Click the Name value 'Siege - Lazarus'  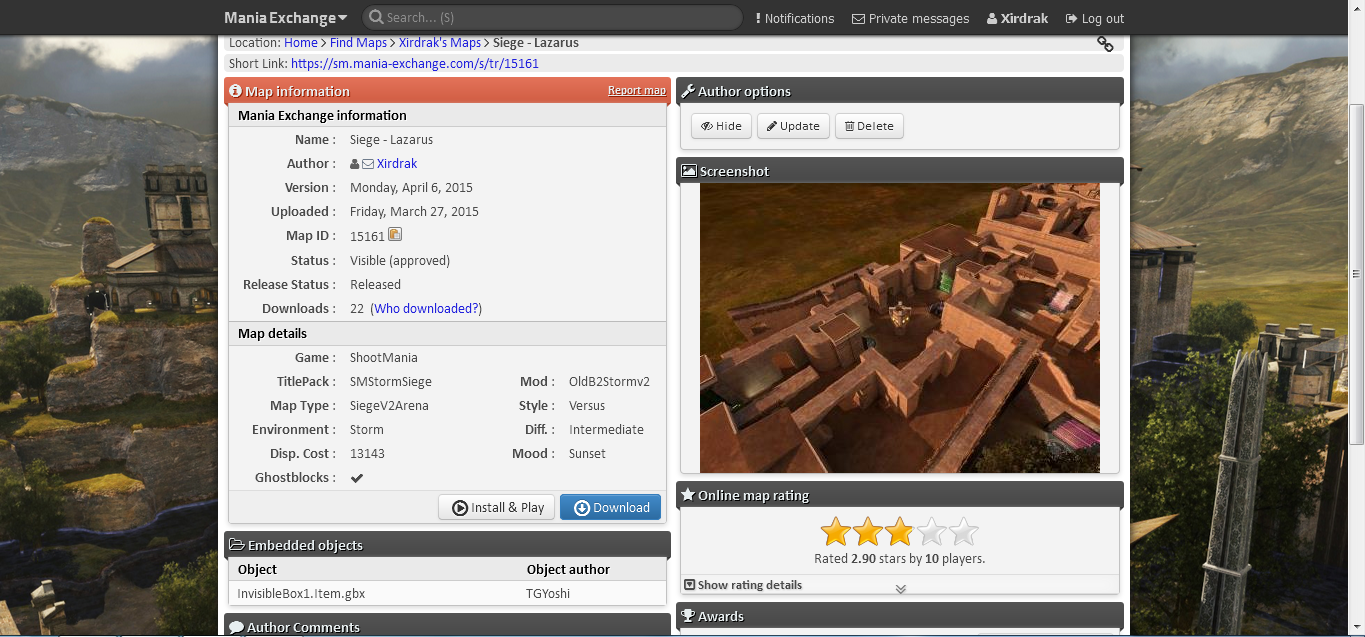(x=392, y=139)
